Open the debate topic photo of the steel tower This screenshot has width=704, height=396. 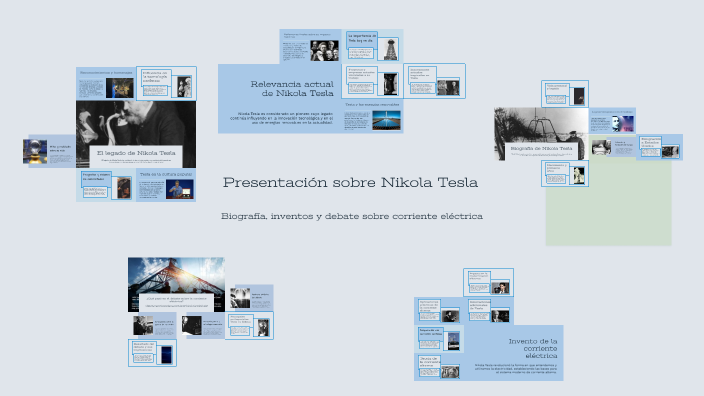176,285
